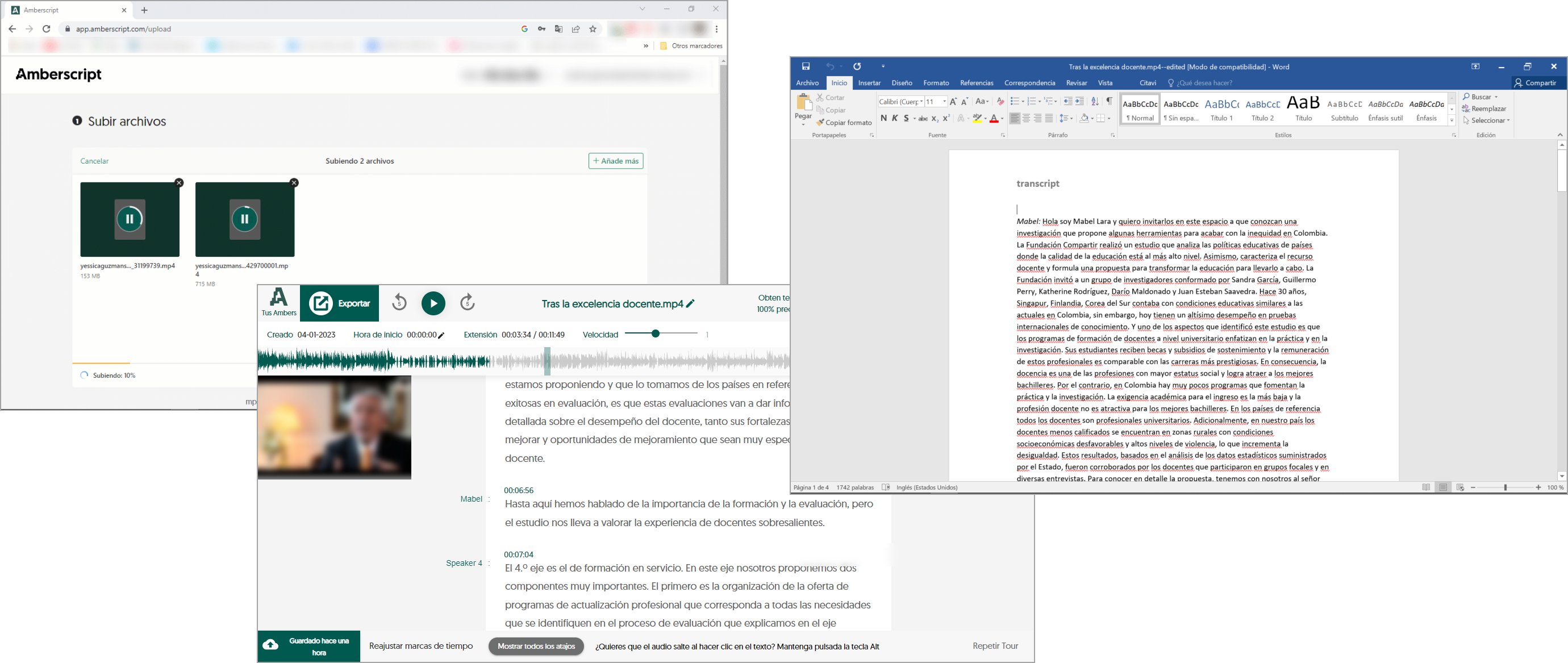Viewport: 1568px width, 663px height.
Task: Apply superscript formatting in Word
Action: (x=946, y=119)
